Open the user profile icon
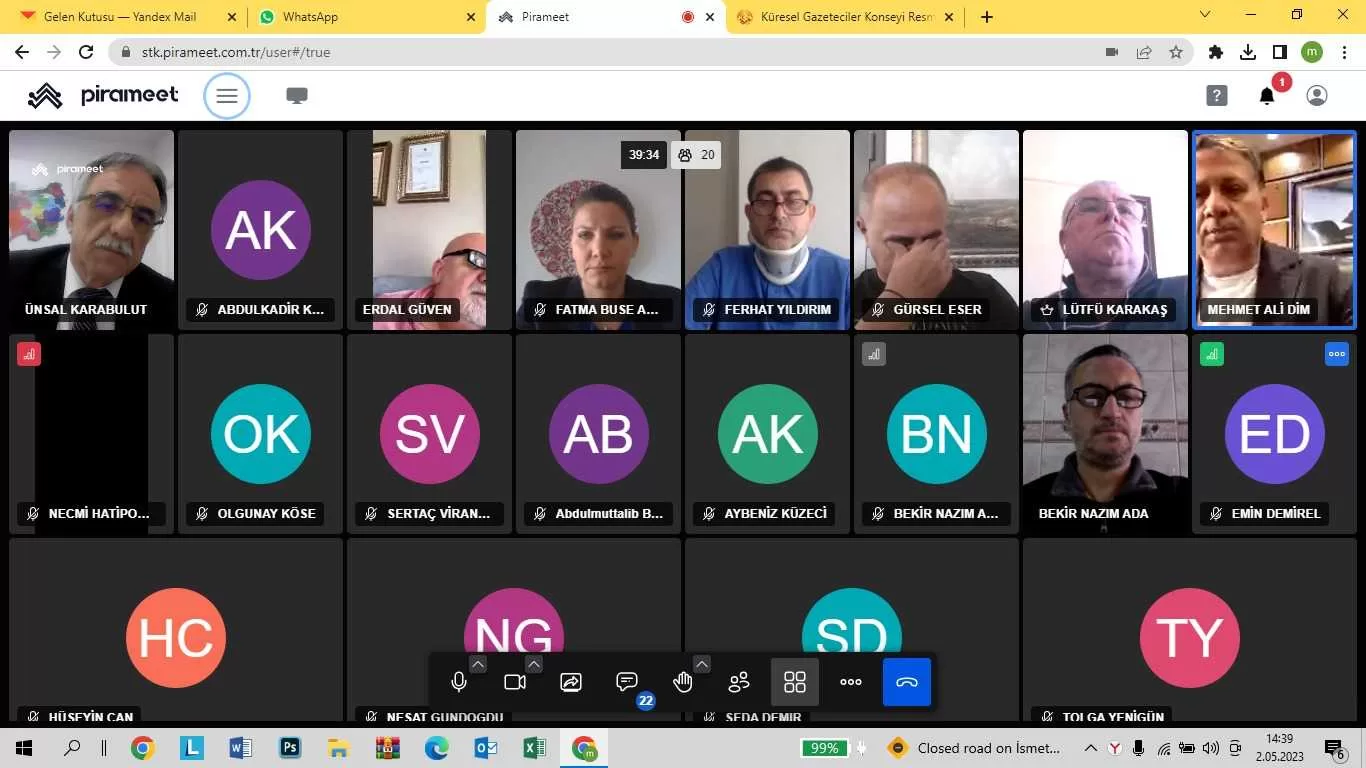Screen dimensions: 1366x768 1317,96
